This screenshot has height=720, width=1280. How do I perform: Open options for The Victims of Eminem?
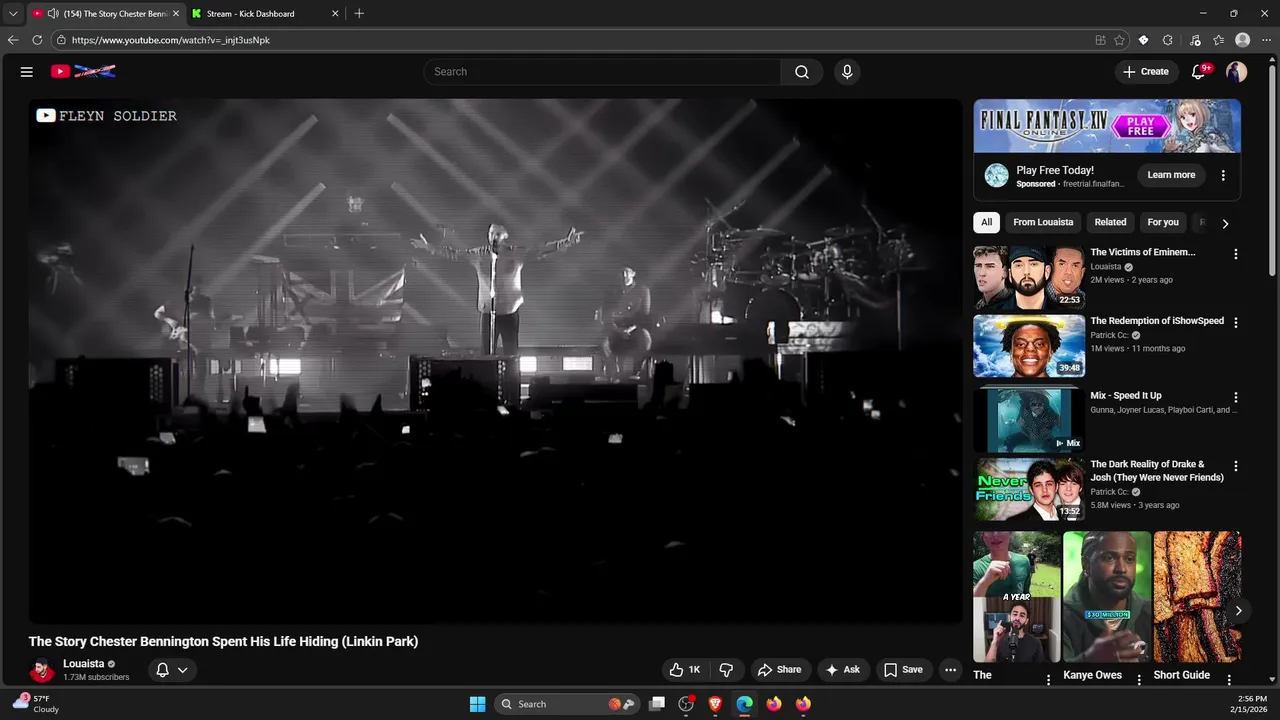(x=1236, y=254)
